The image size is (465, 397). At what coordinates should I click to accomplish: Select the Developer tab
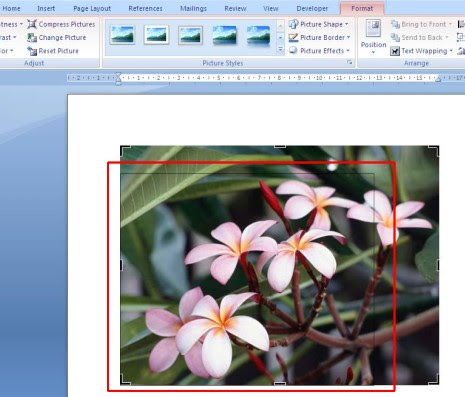pyautogui.click(x=312, y=8)
